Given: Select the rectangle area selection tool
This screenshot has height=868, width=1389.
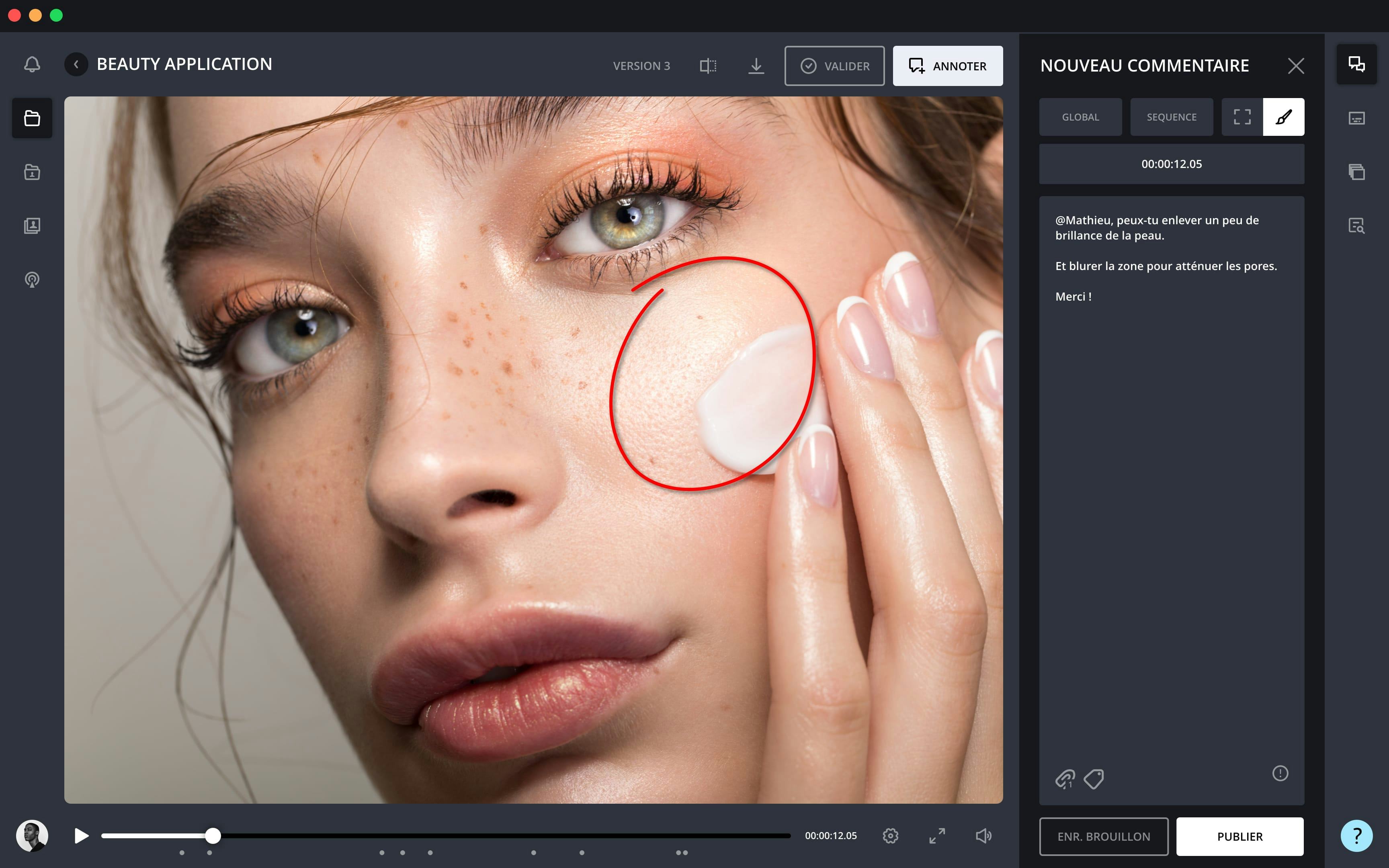Looking at the screenshot, I should click(1242, 117).
